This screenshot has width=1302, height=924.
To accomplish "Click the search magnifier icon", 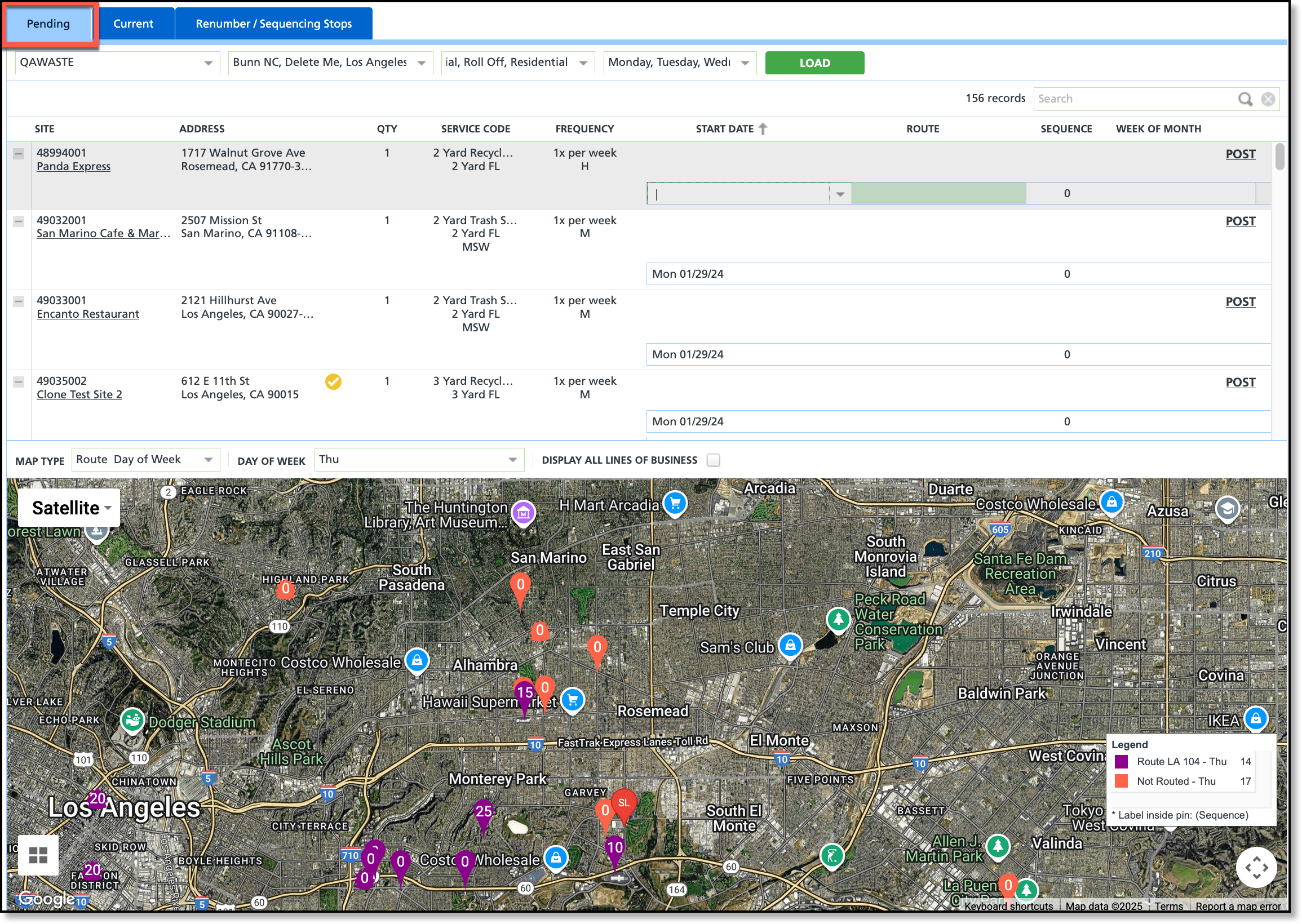I will tap(1245, 99).
